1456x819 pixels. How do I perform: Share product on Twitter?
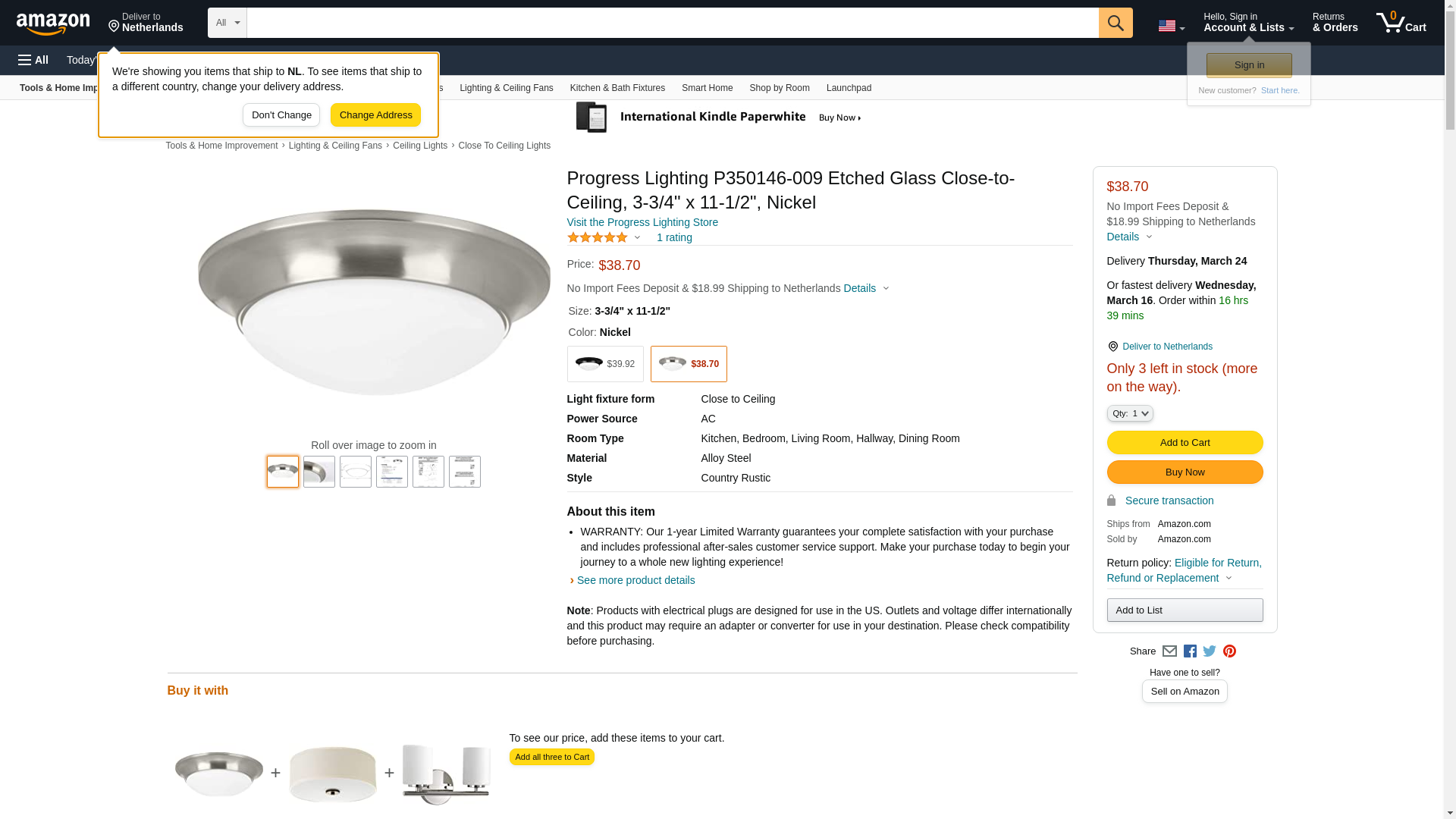point(1210,651)
